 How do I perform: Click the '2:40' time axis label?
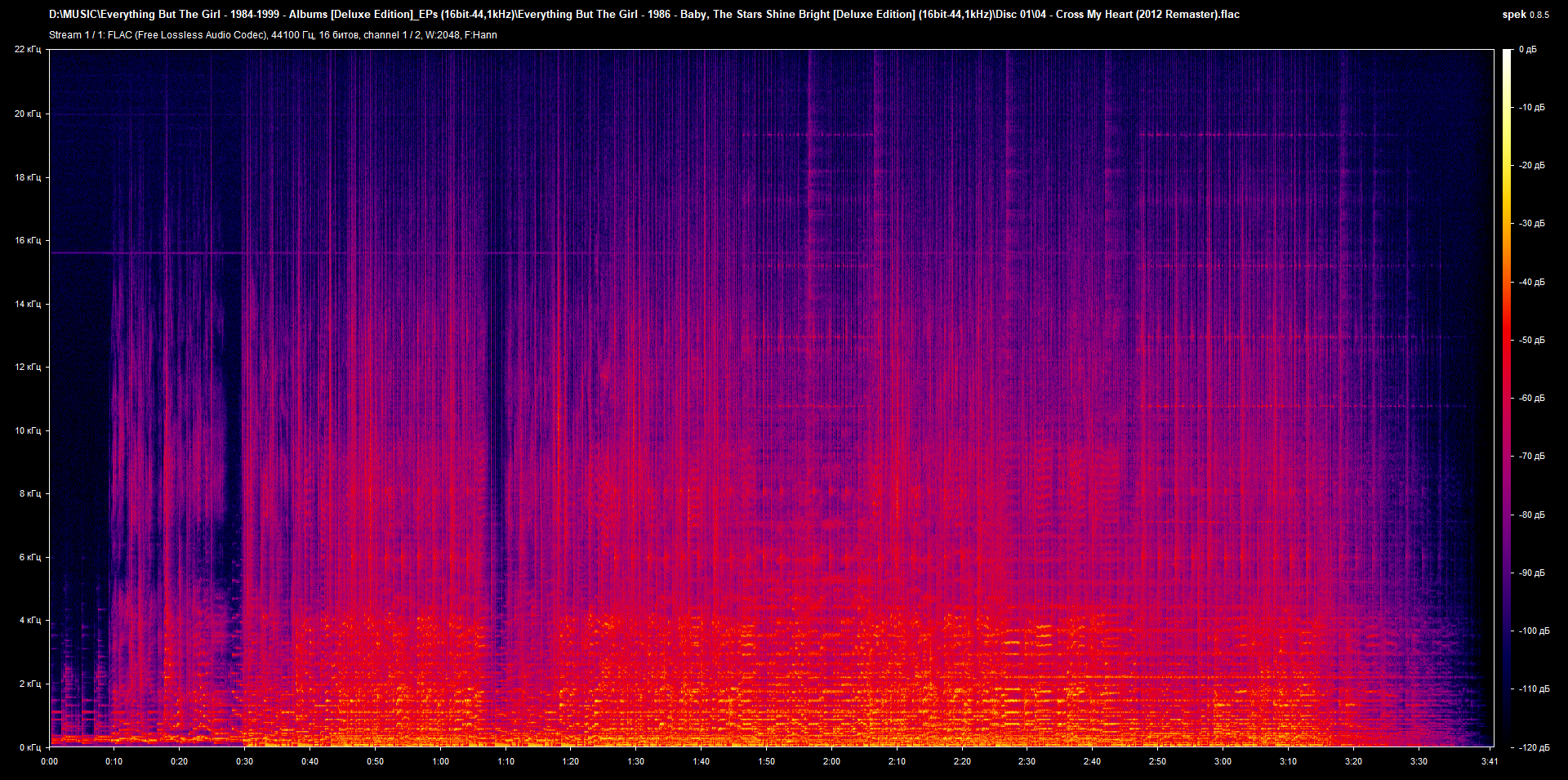1092,761
